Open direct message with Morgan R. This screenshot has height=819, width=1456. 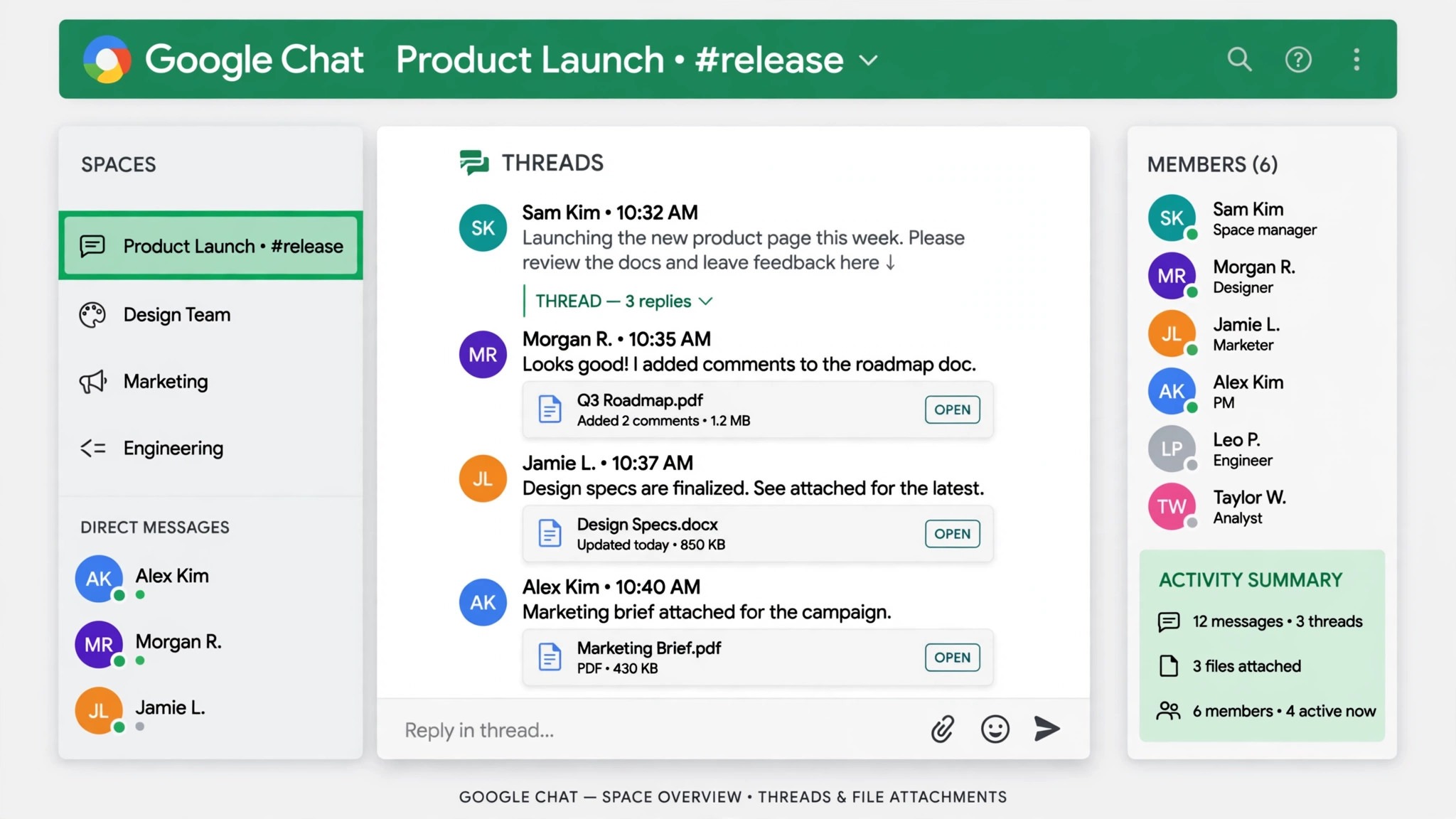[210, 645]
